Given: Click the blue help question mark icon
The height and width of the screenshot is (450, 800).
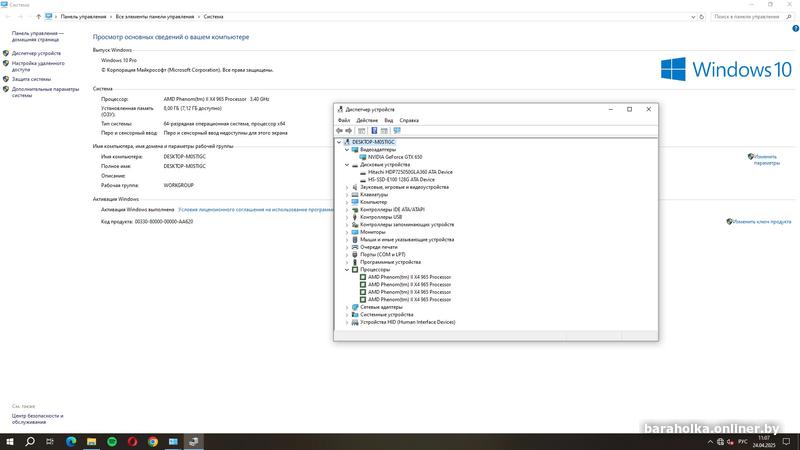Looking at the screenshot, I should pos(795,29).
